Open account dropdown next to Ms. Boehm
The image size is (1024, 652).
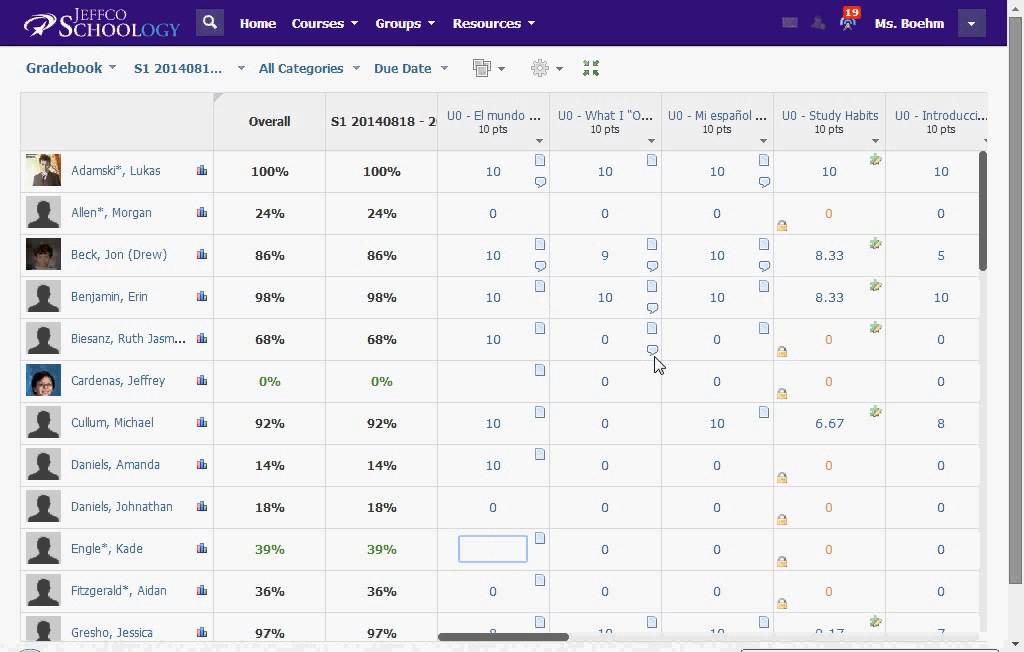971,24
